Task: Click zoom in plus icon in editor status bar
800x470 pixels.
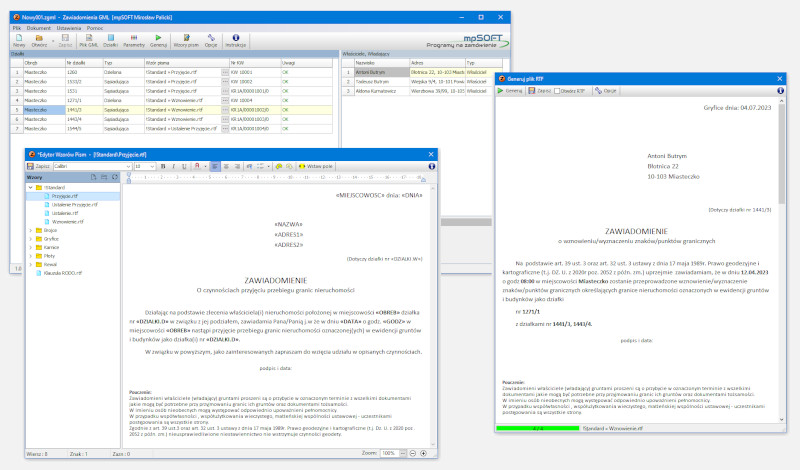Action: click(x=423, y=453)
